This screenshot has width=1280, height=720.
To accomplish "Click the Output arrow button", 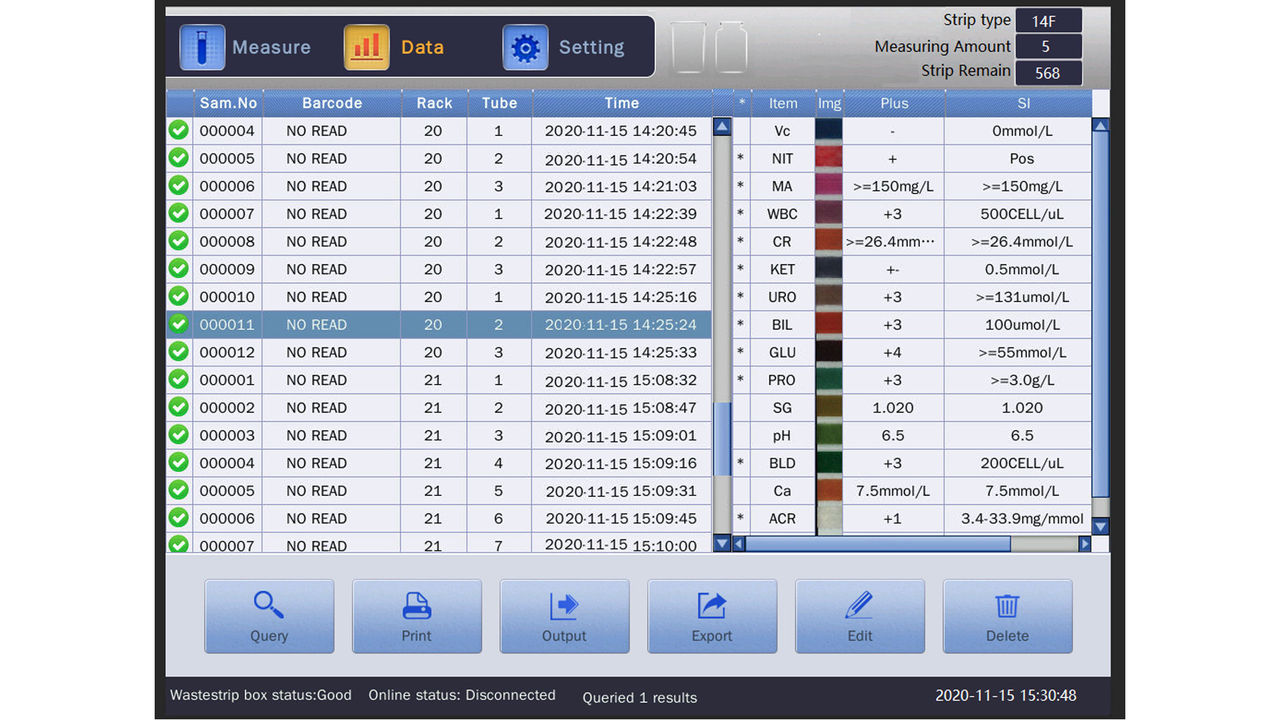I will pyautogui.click(x=564, y=616).
